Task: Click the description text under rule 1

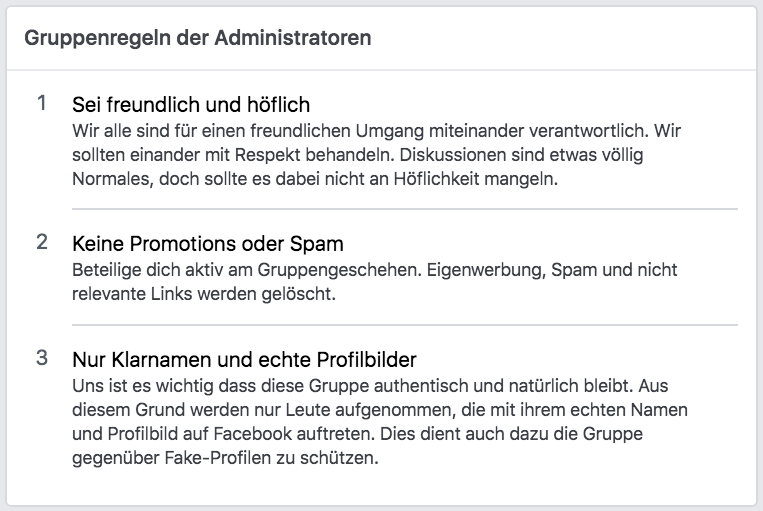Action: 376,155
